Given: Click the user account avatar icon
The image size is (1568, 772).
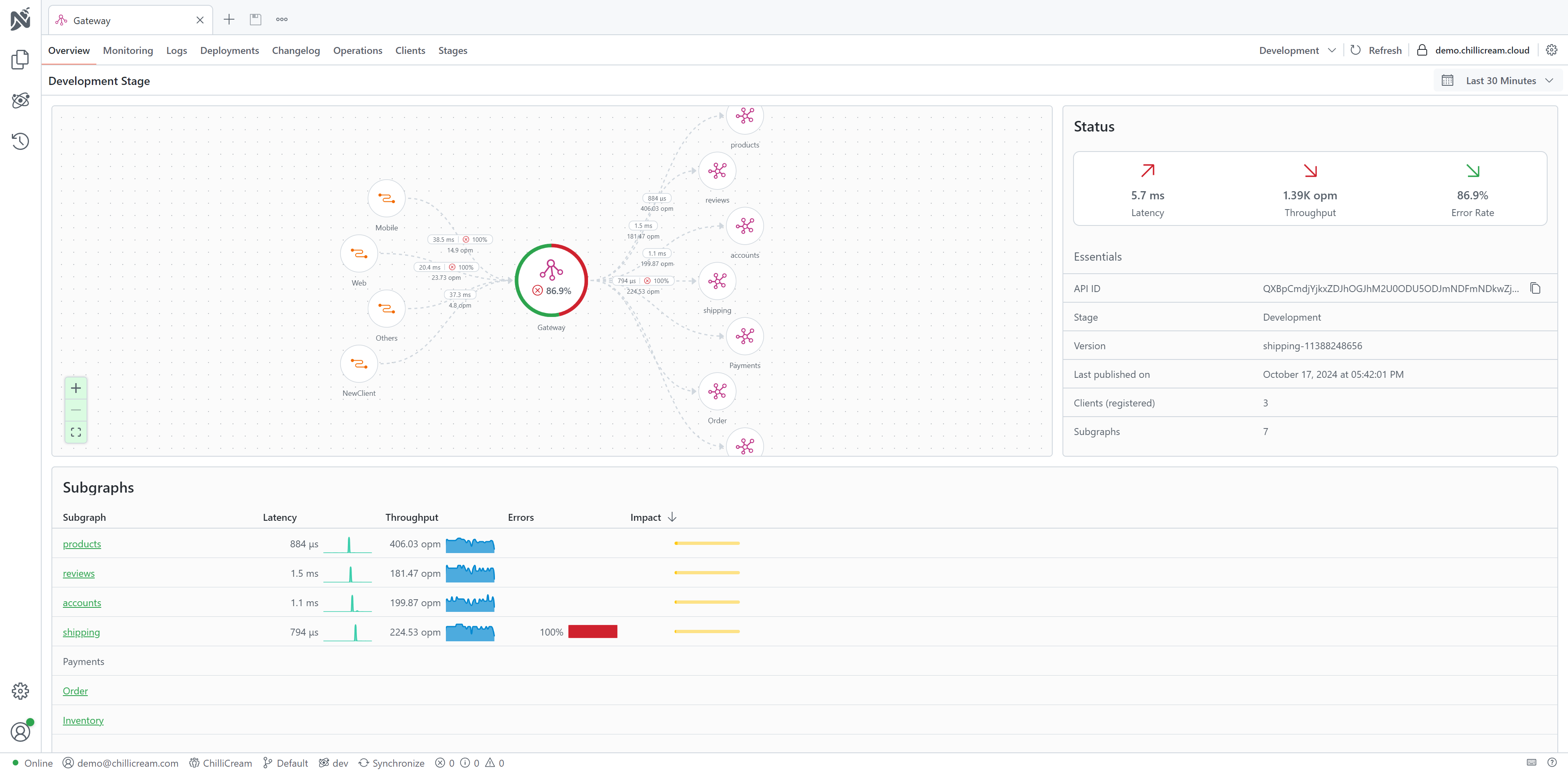Looking at the screenshot, I should 20,731.
